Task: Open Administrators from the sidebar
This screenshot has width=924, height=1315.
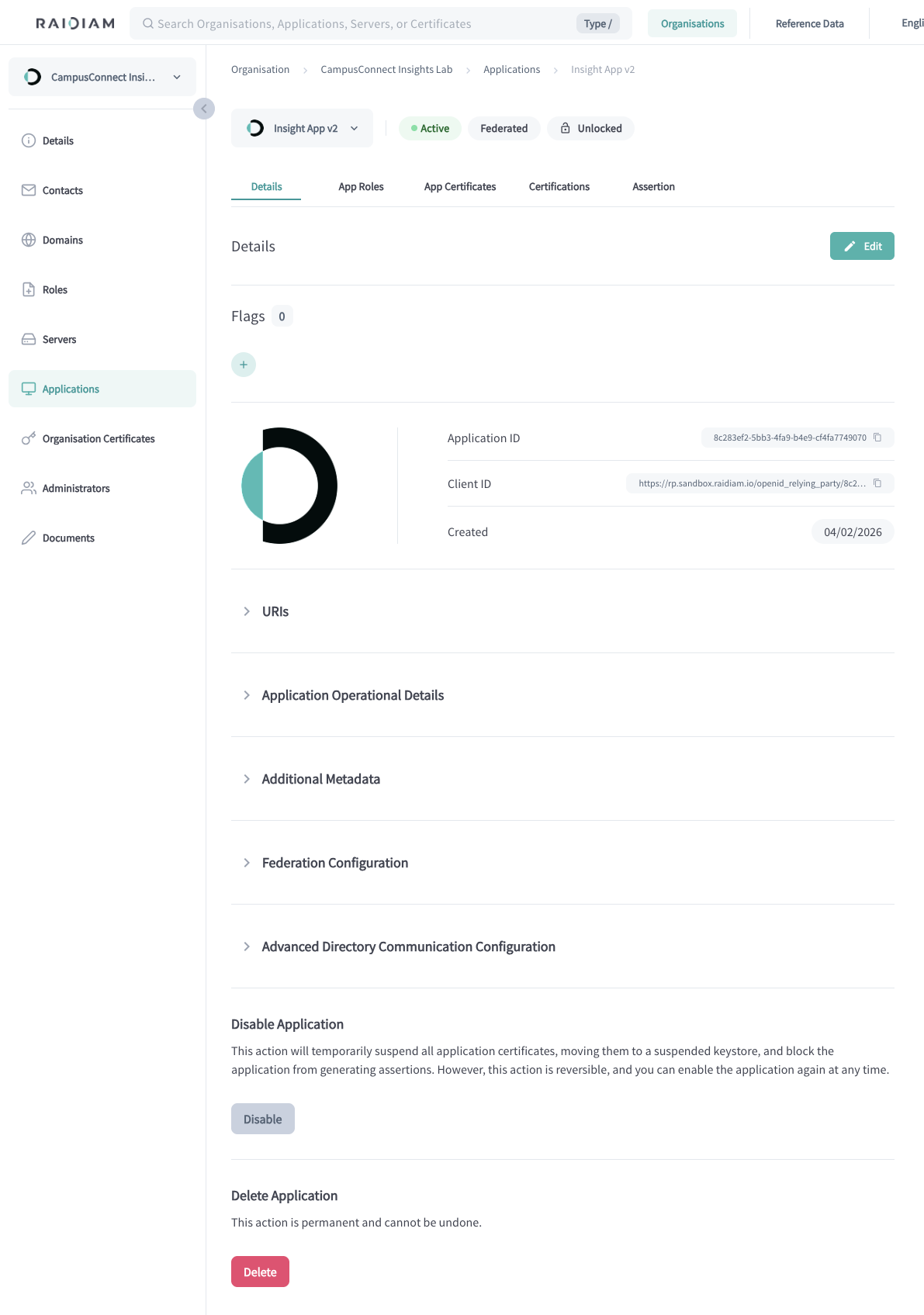Action: 76,488
